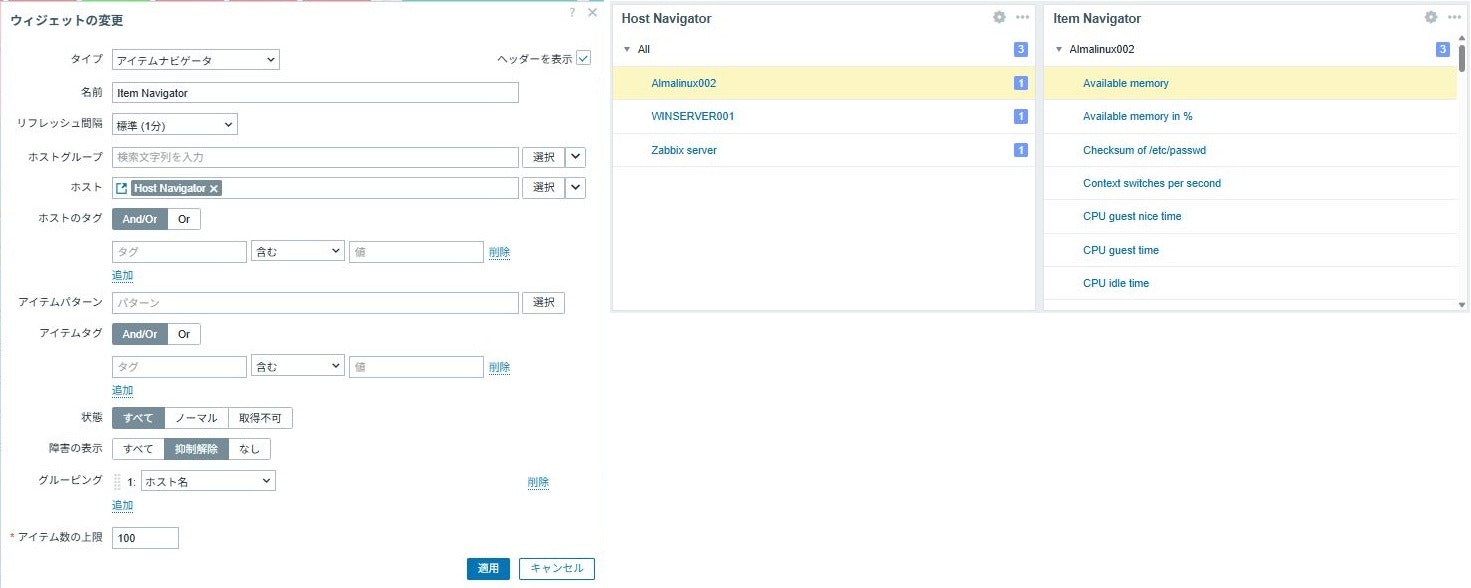Focus the host group search field
The height and width of the screenshot is (588, 1471).
coord(315,157)
